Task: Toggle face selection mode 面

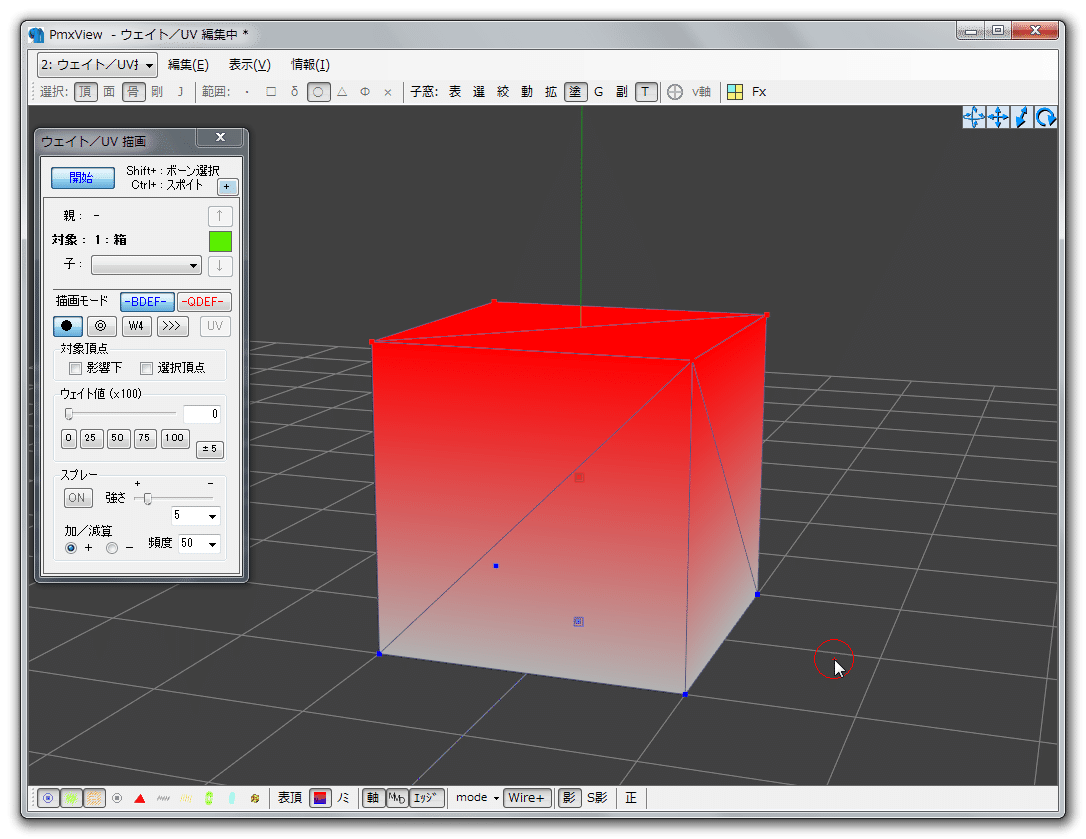Action: 109,91
